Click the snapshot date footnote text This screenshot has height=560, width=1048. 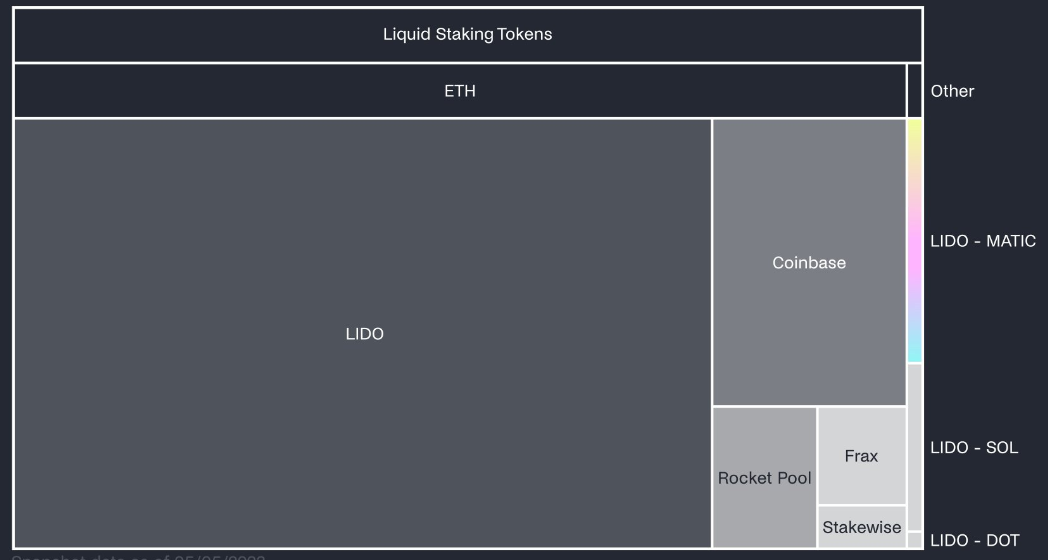pos(140,555)
